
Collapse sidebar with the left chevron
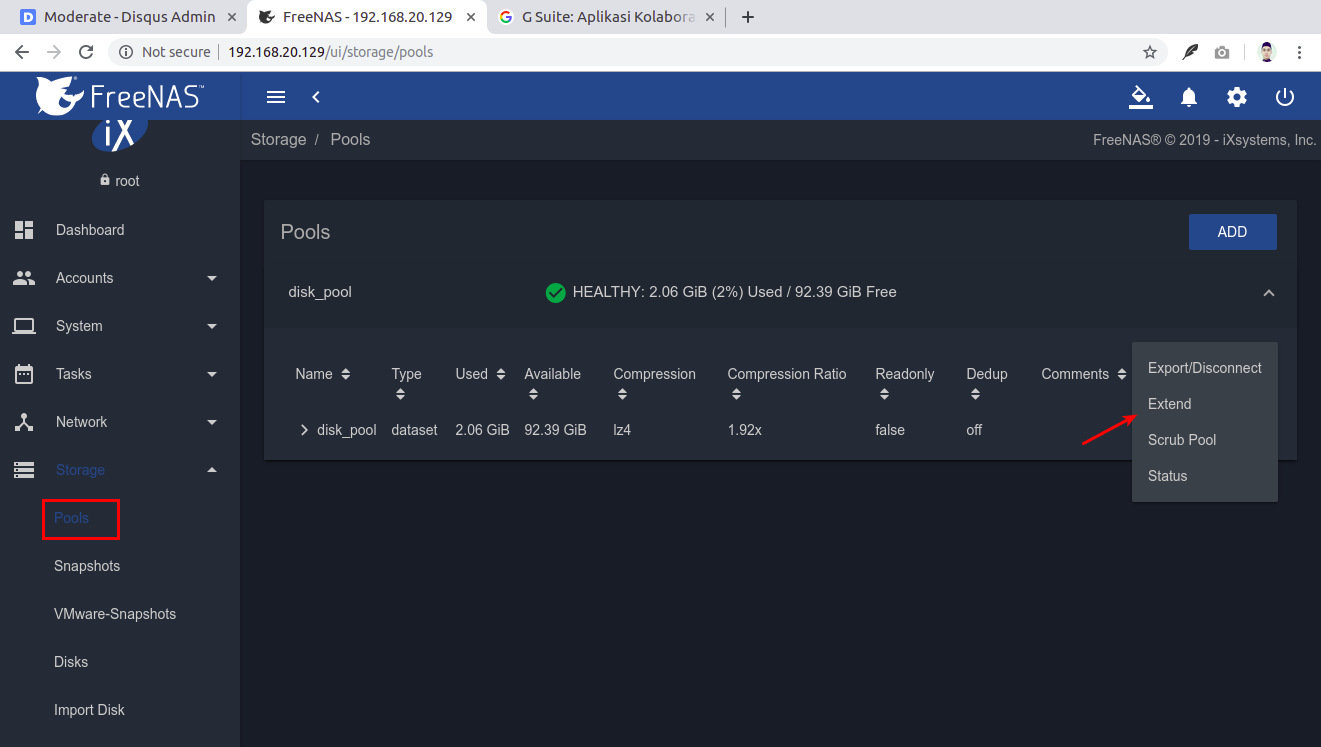point(315,97)
